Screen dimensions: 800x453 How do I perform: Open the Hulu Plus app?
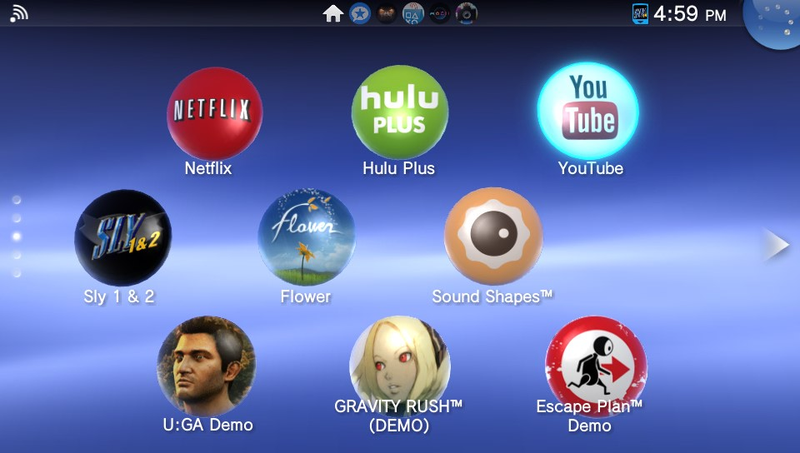click(x=399, y=112)
